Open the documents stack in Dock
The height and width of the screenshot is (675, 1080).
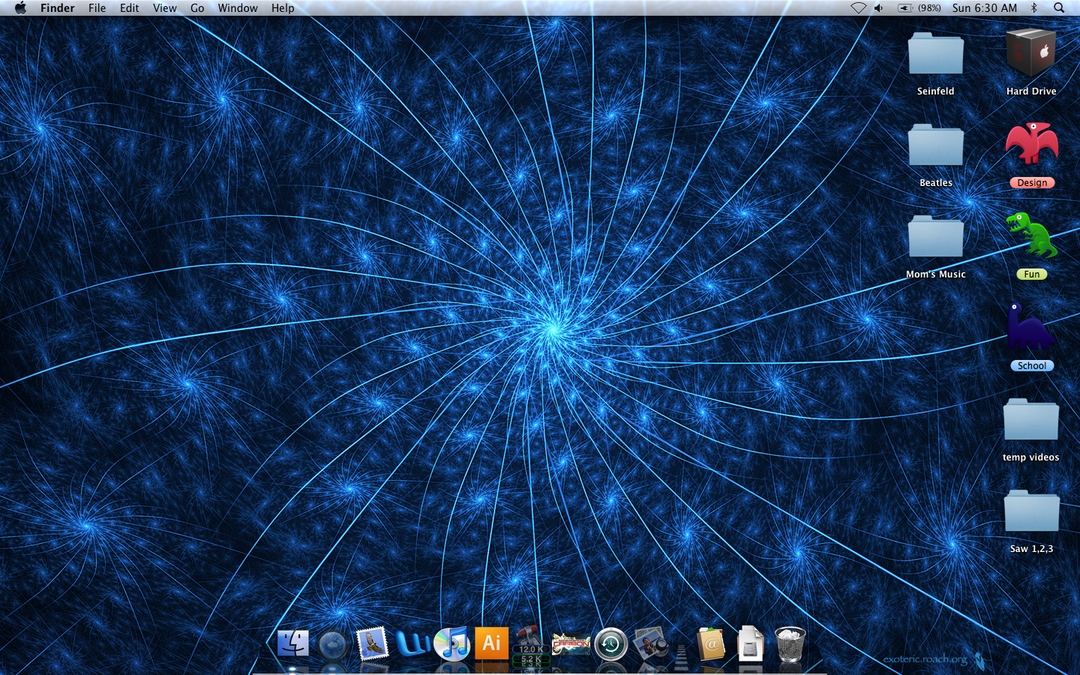[x=750, y=644]
